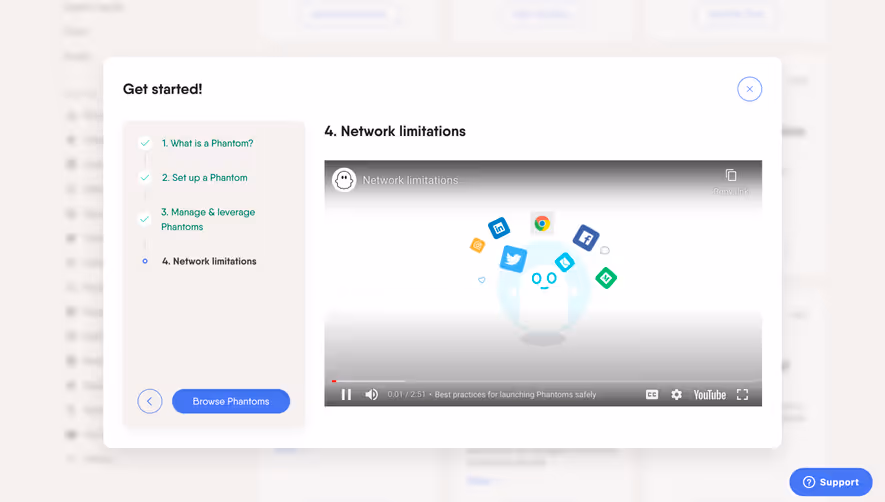
Task: Toggle closed captions on the video
Action: click(x=652, y=395)
